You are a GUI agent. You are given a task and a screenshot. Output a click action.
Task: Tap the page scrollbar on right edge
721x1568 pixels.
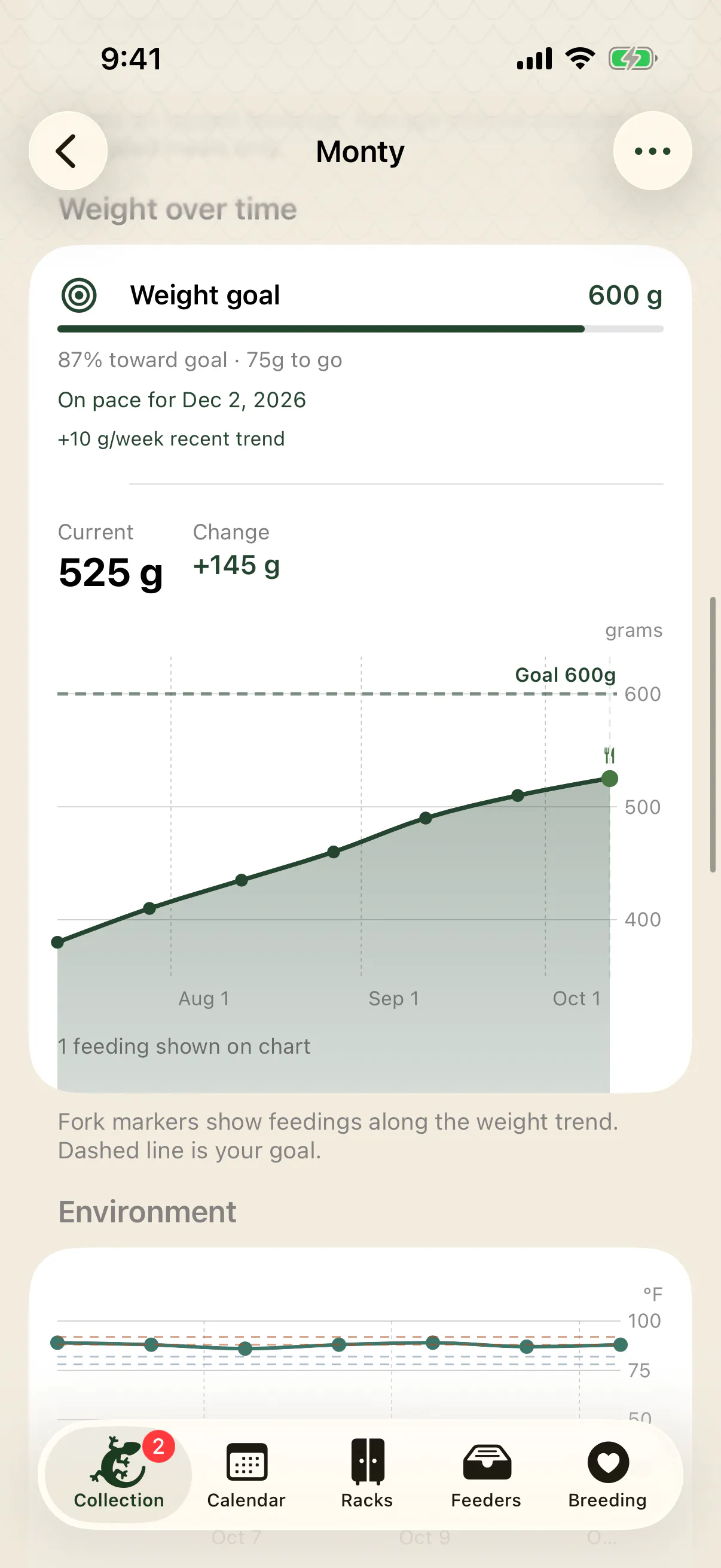713,735
